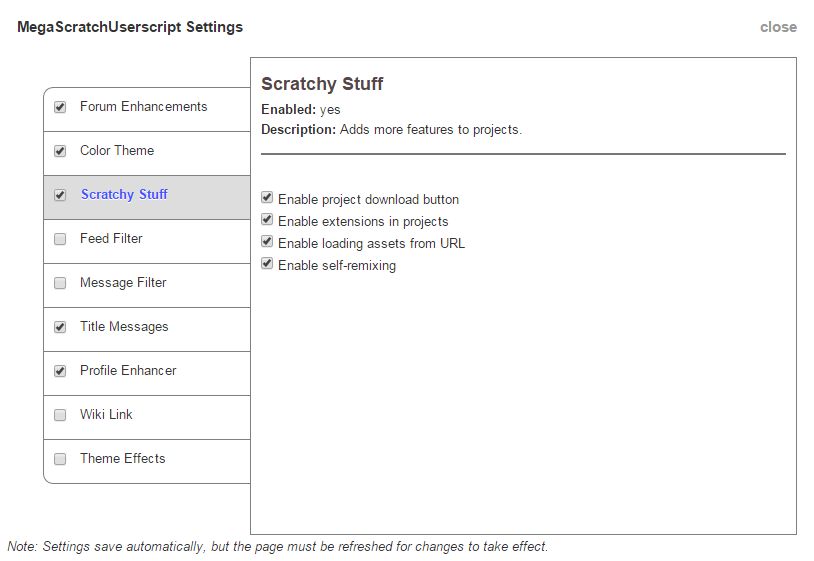Open the Message Filter tab
Screen dimensions: 814x561
[x=123, y=283]
